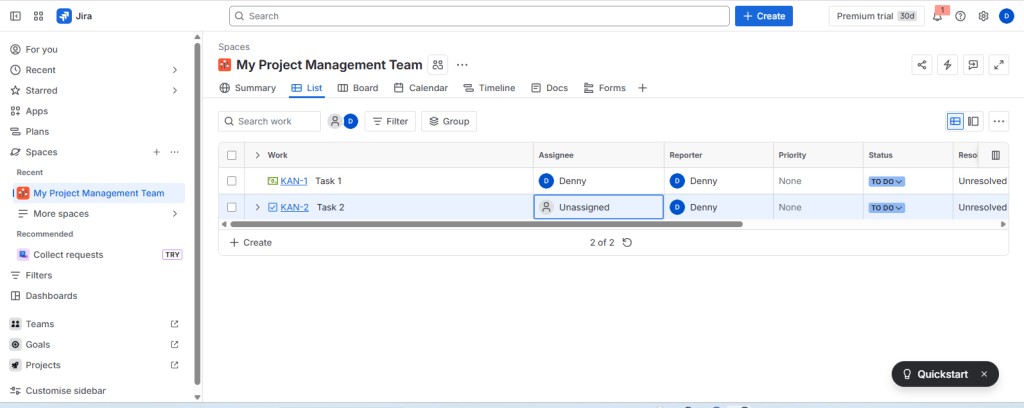Screen dimensions: 1024x408
Task: Open the status dropdown for KAN-2
Action: [886, 208]
